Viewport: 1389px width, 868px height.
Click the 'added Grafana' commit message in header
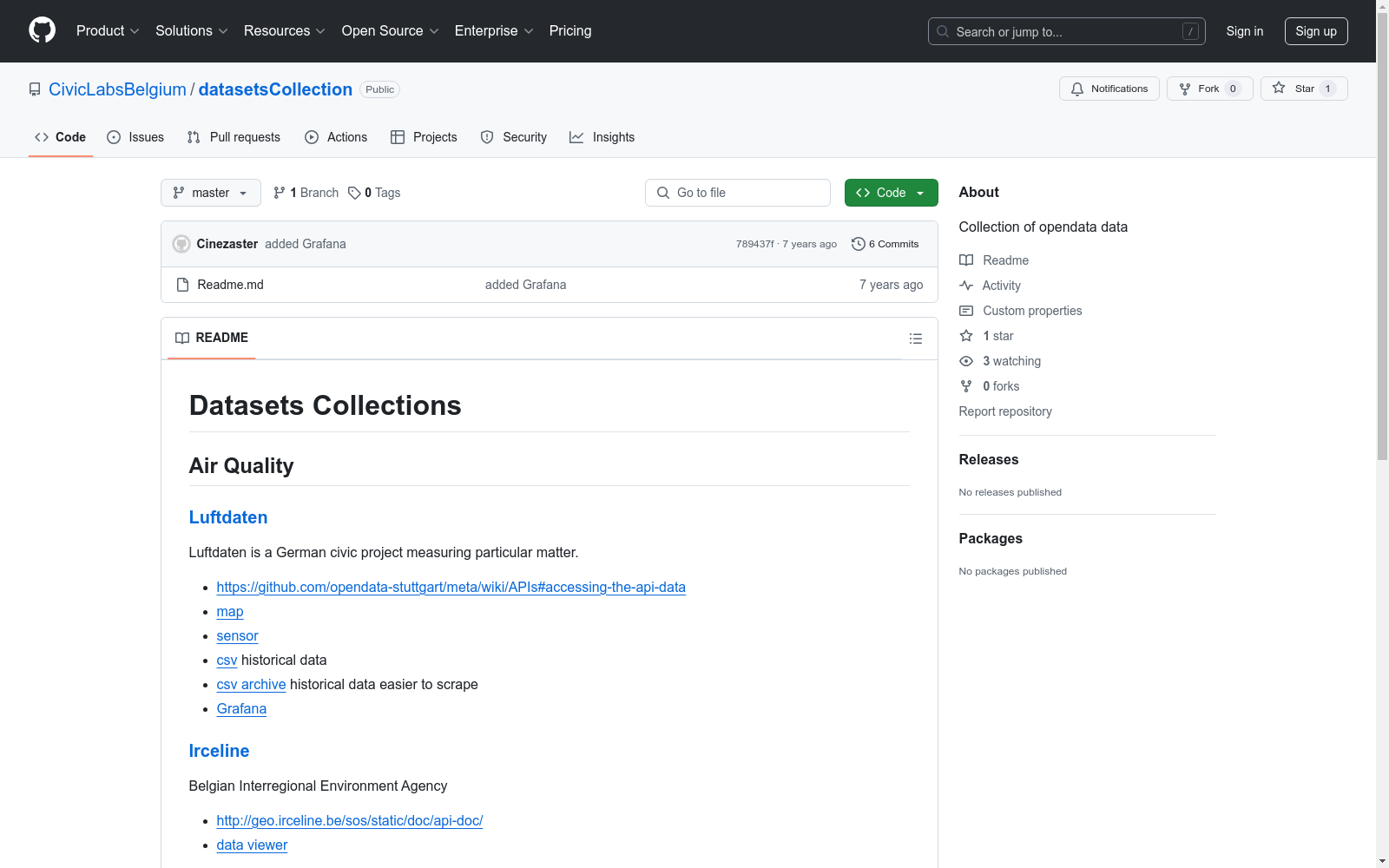coord(306,244)
